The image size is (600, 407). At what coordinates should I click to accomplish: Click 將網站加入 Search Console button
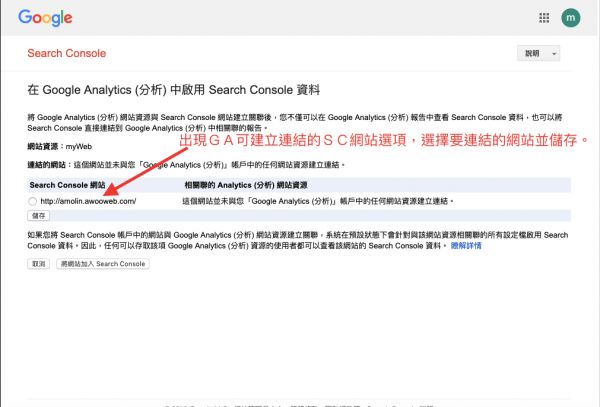[x=103, y=264]
